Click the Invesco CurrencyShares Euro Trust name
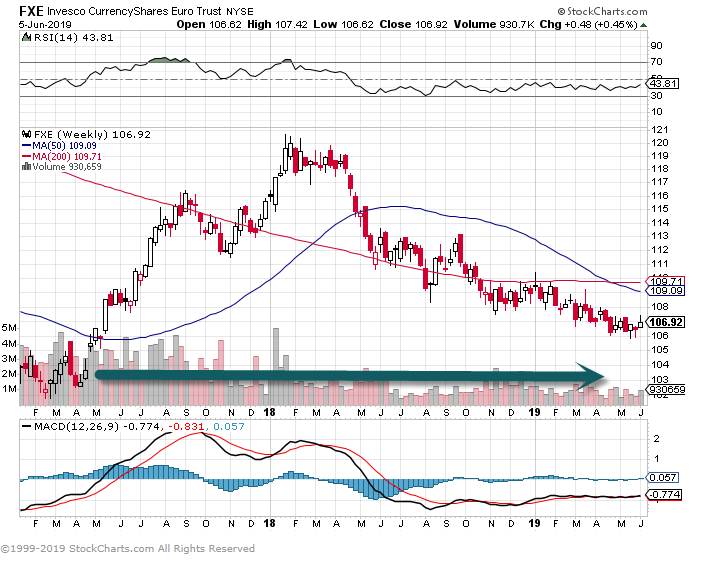 pyautogui.click(x=134, y=11)
